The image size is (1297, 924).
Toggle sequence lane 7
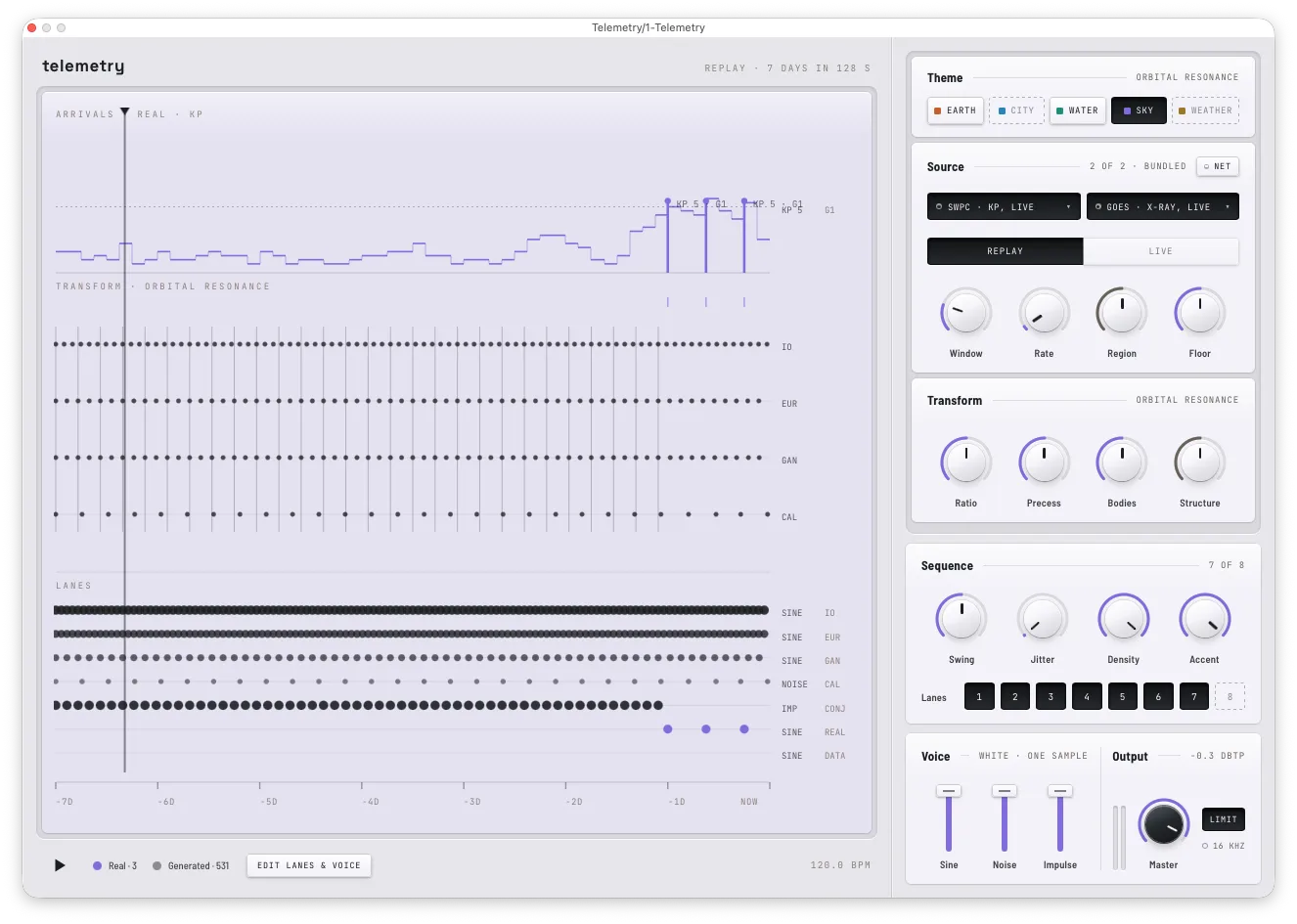[x=1194, y=696]
